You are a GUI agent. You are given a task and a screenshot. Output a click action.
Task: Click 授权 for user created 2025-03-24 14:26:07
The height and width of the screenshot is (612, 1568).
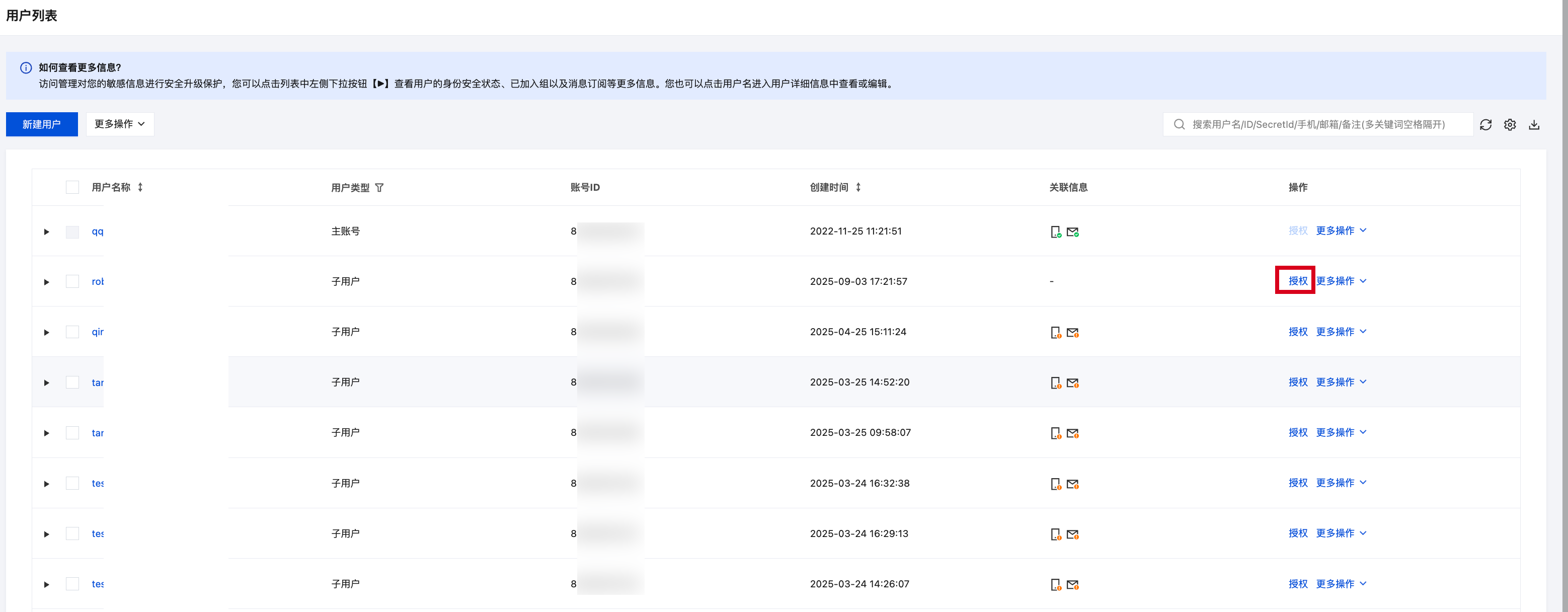coord(1297,583)
